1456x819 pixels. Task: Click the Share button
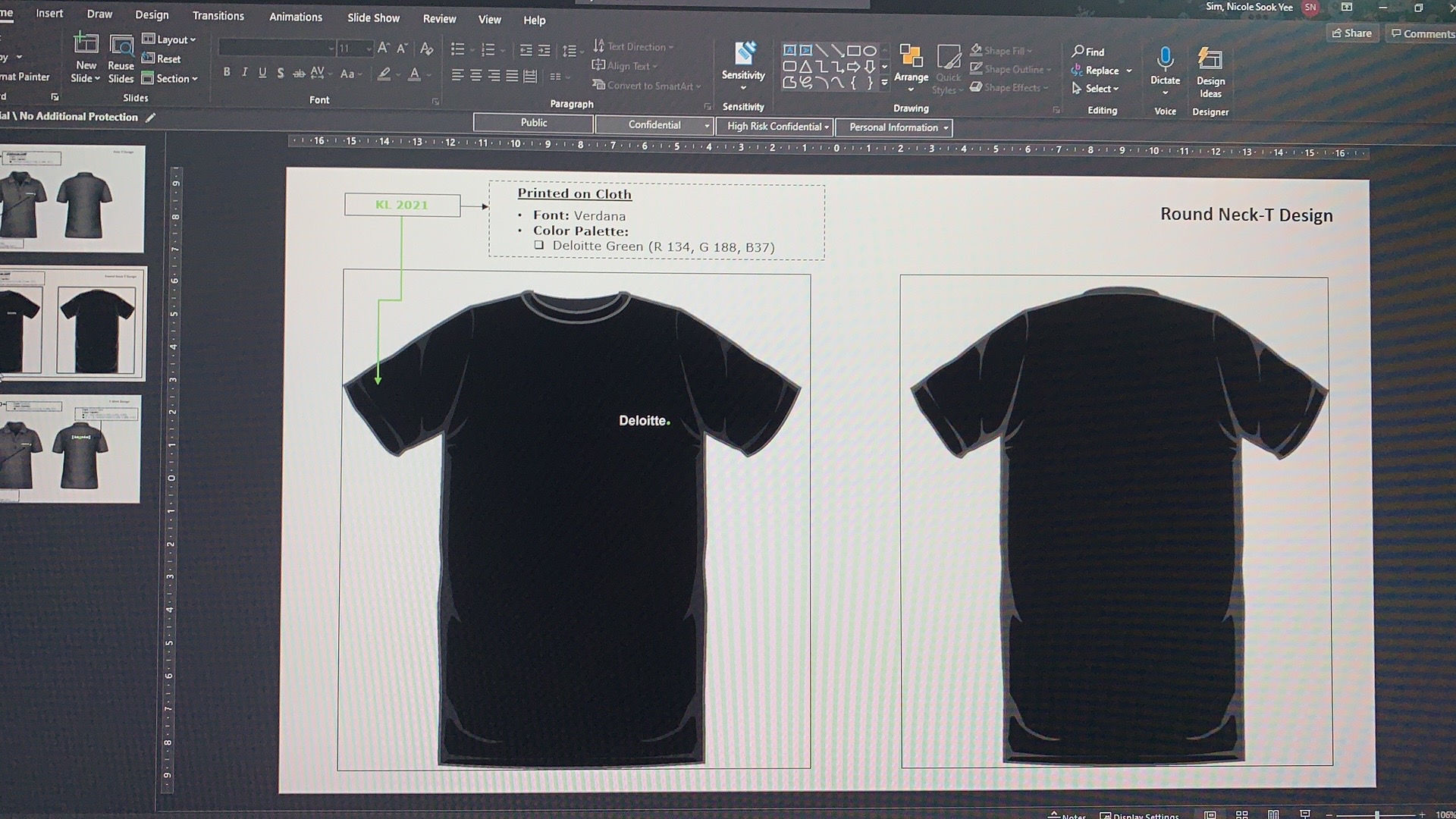point(1351,33)
